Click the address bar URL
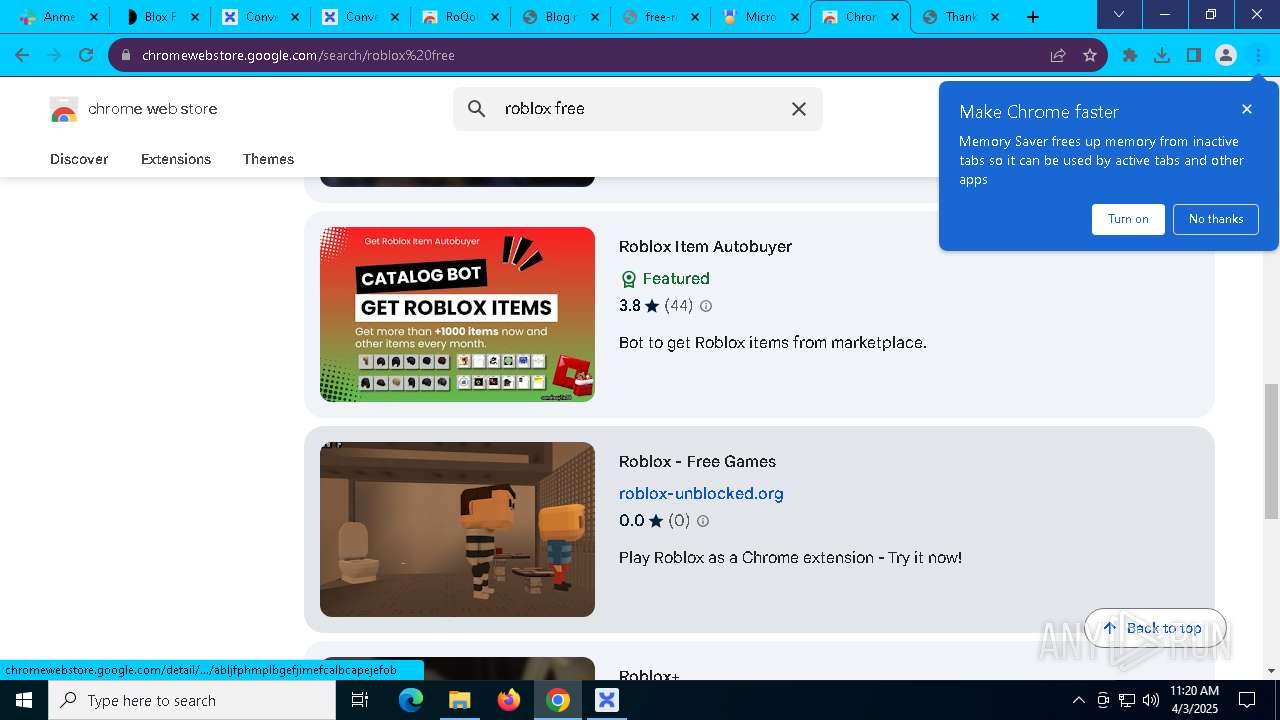Image resolution: width=1280 pixels, height=720 pixels. coord(298,55)
